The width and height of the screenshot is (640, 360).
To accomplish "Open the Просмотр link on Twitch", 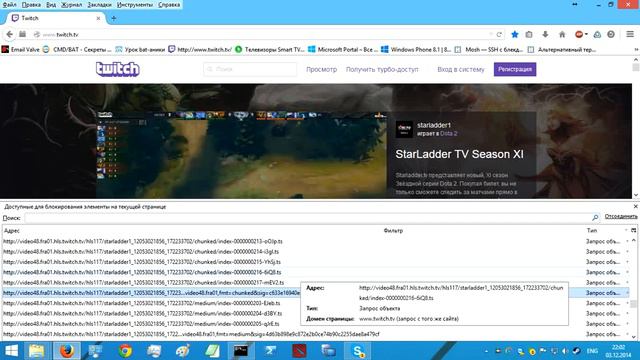I will coord(321,69).
